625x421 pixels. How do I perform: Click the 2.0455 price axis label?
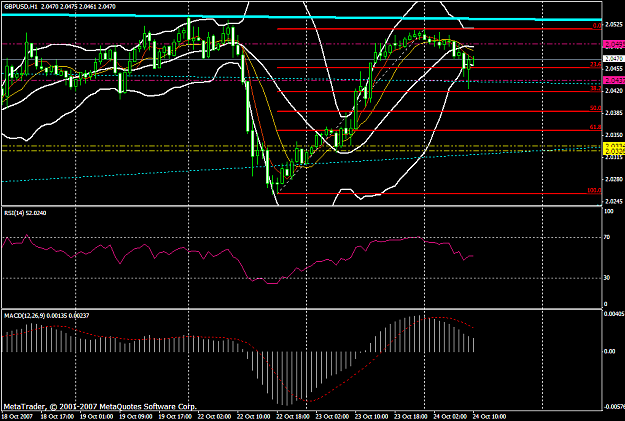coord(614,69)
